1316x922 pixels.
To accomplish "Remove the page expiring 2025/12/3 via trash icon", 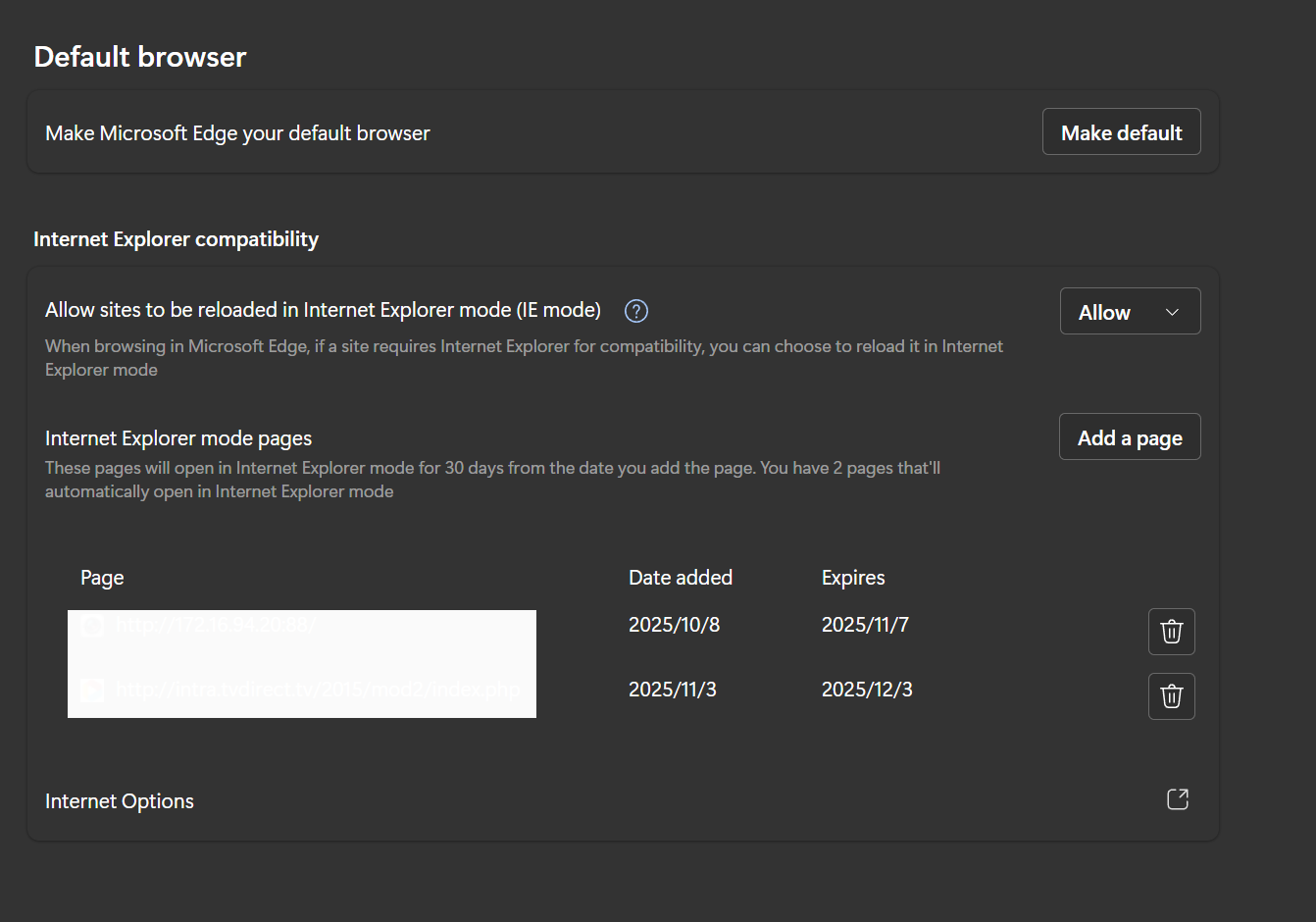I will [x=1171, y=696].
